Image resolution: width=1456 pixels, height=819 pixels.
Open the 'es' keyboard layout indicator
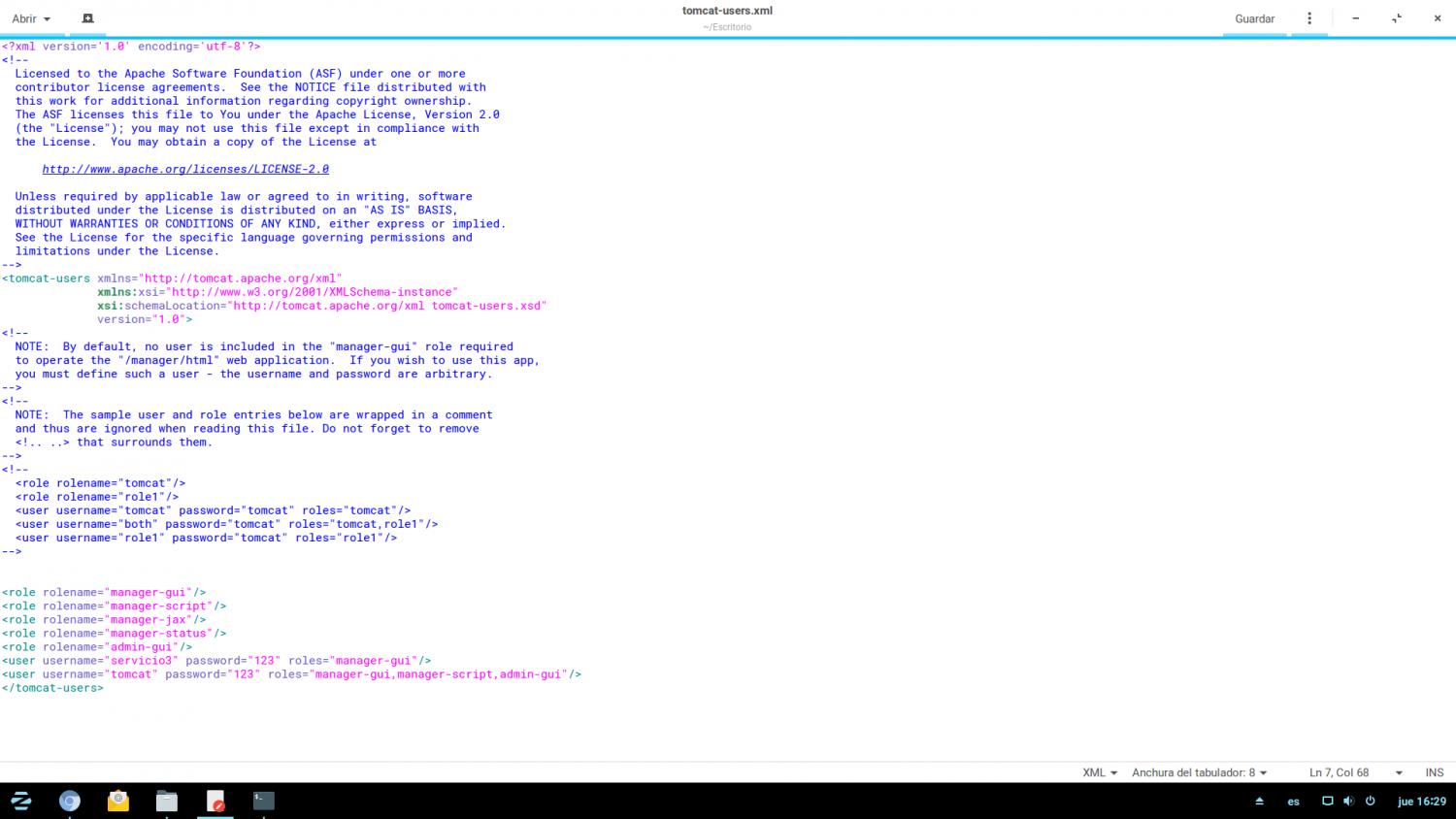(1293, 802)
